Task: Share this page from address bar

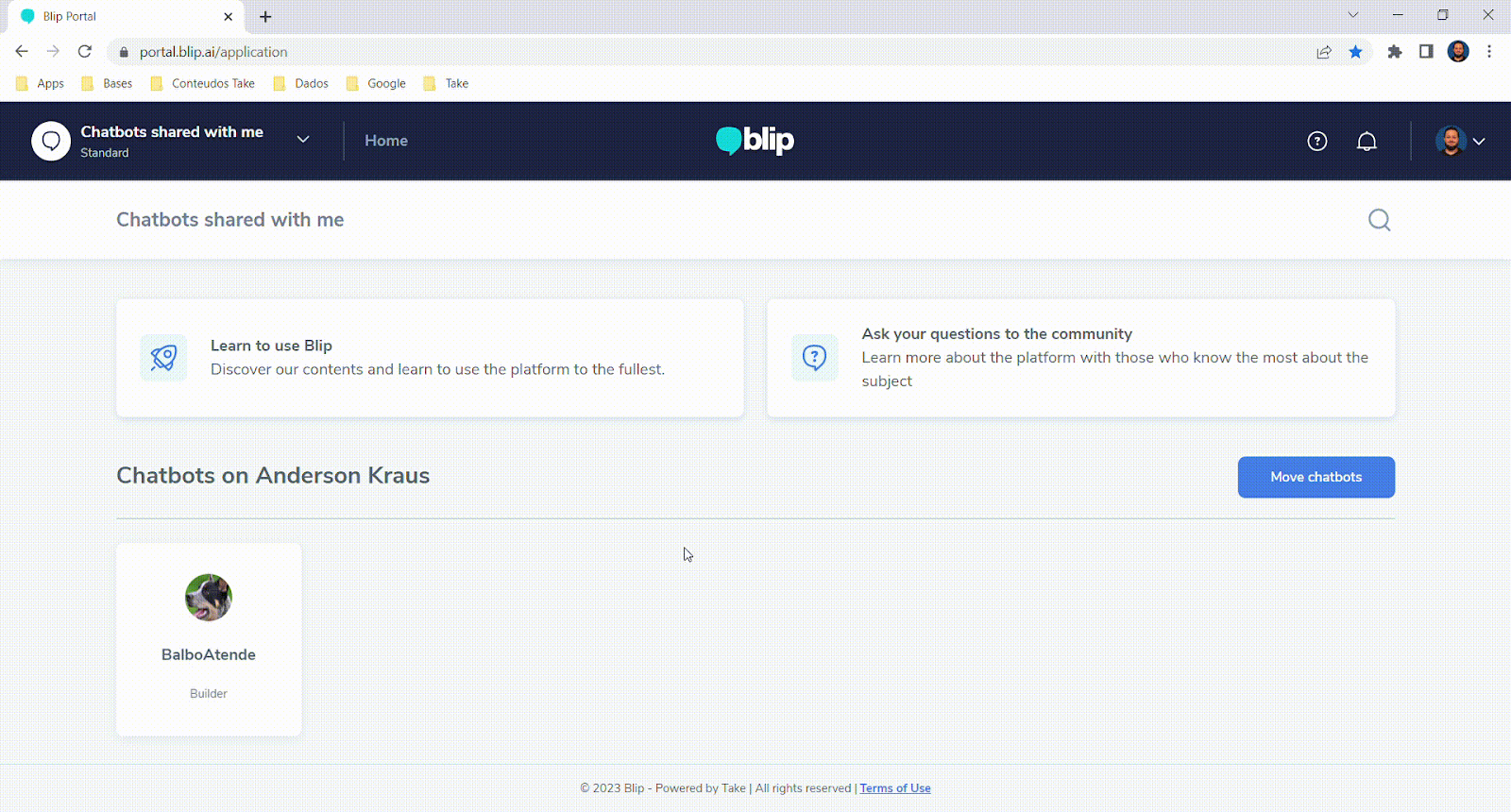Action: [x=1324, y=52]
